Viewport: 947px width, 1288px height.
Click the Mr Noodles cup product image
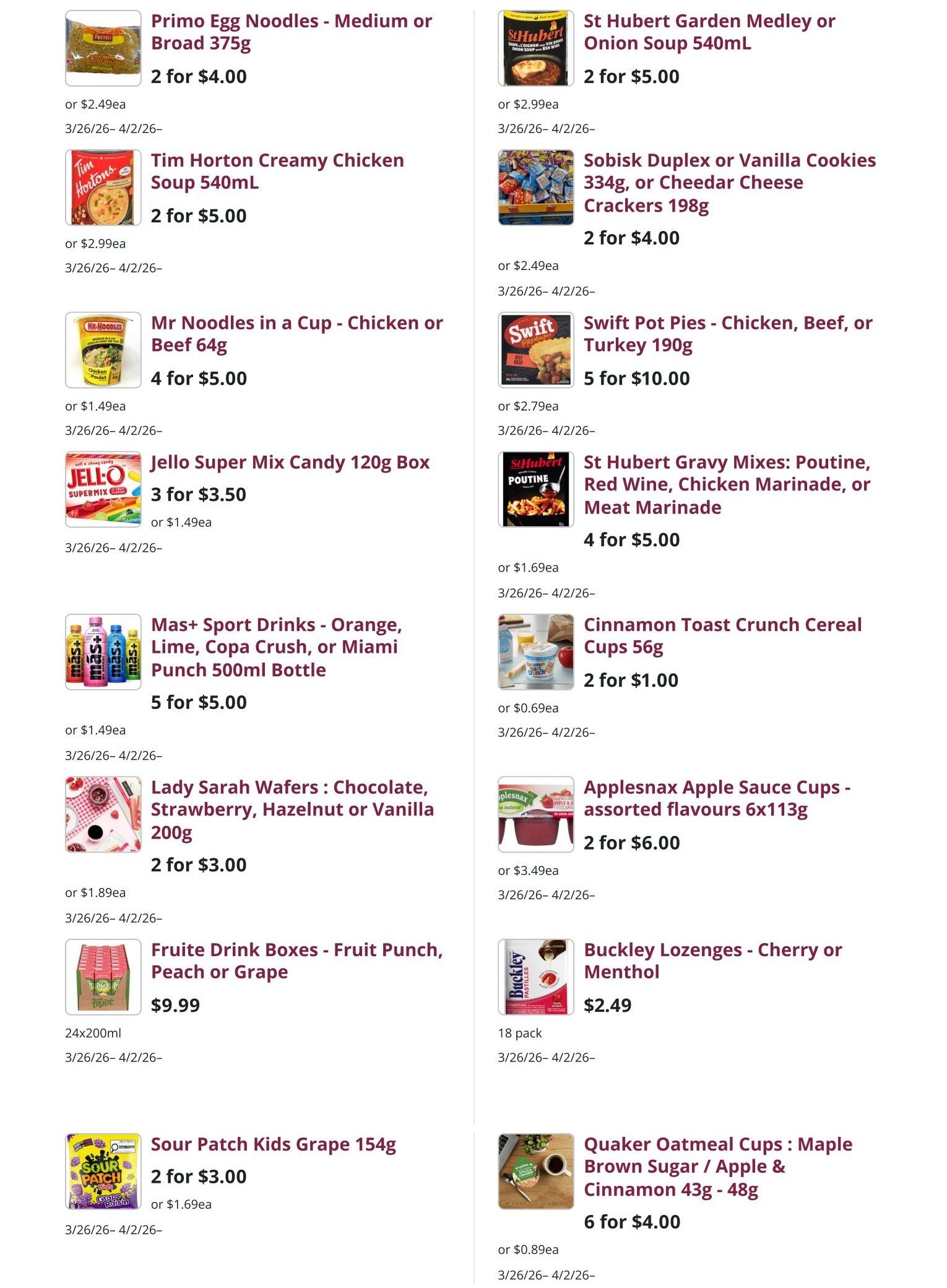[x=103, y=350]
